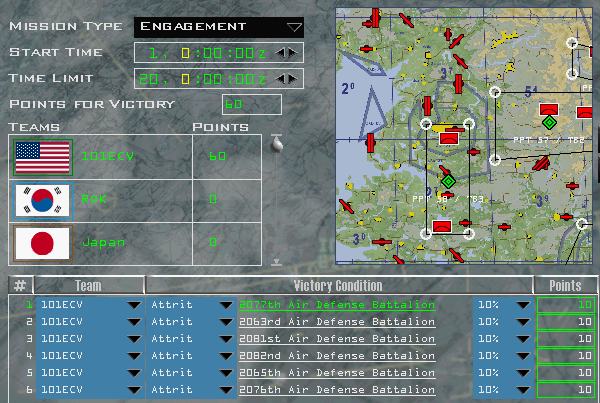
Task: Click white circle waypoint left of 54 label
Action: click(x=494, y=92)
